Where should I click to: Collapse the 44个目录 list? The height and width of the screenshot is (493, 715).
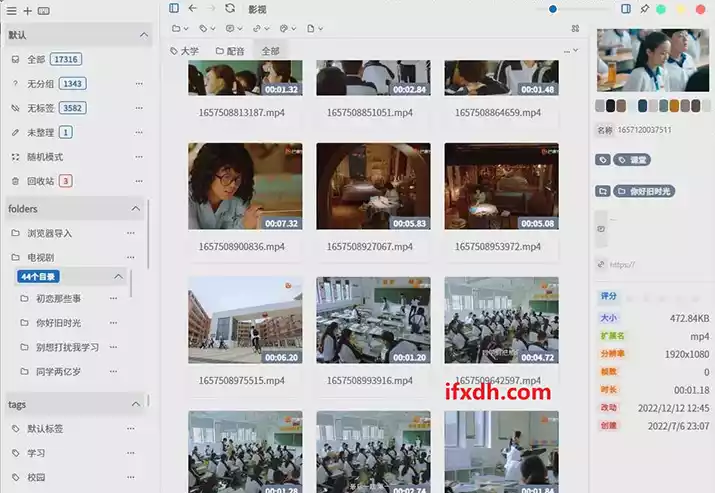[118, 276]
